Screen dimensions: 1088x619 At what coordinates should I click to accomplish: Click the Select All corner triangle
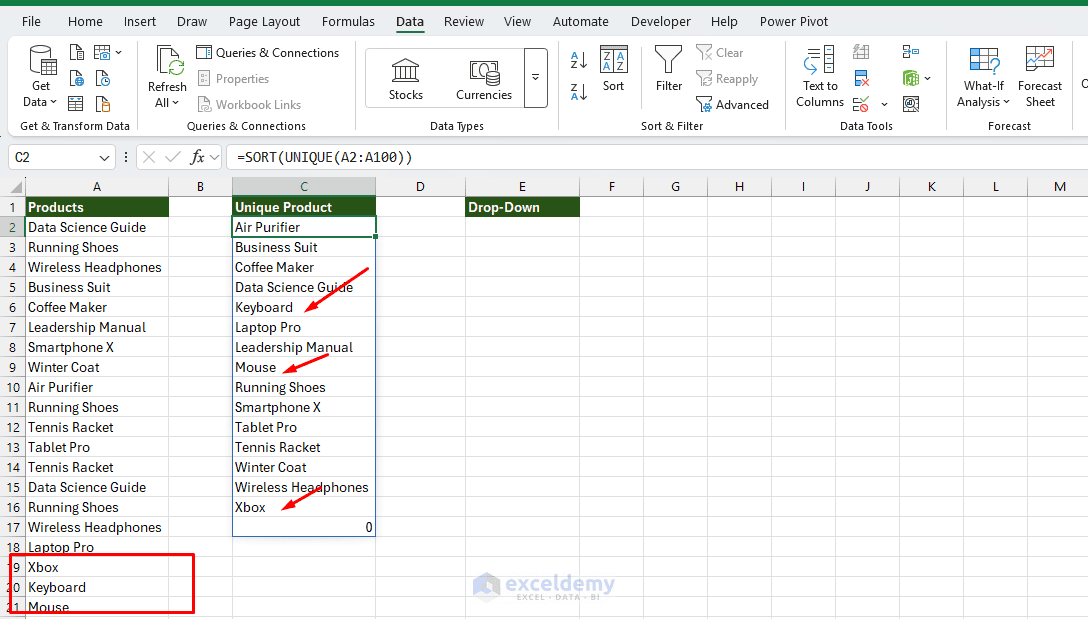[x=15, y=187]
